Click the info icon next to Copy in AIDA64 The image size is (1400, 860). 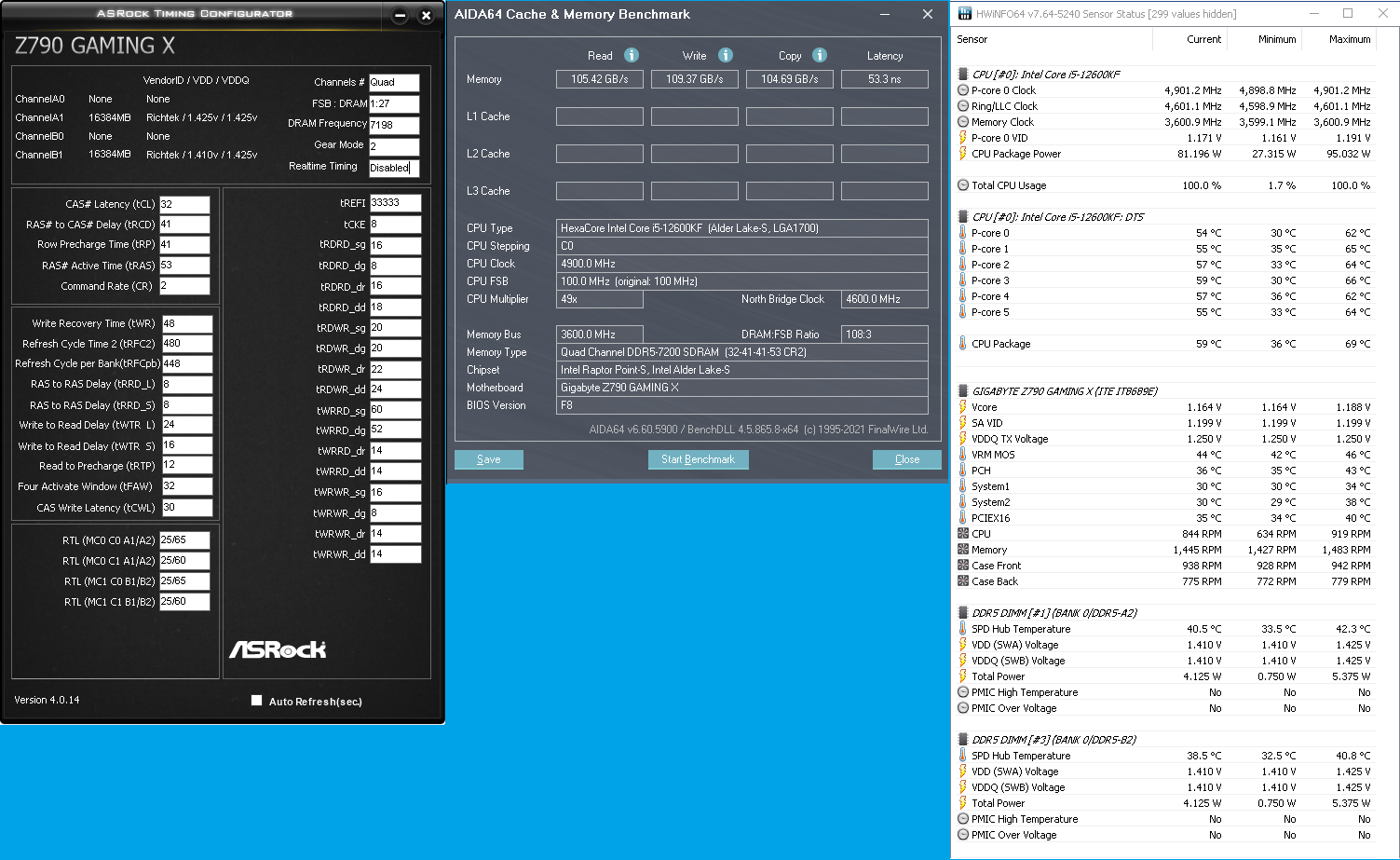click(x=820, y=55)
